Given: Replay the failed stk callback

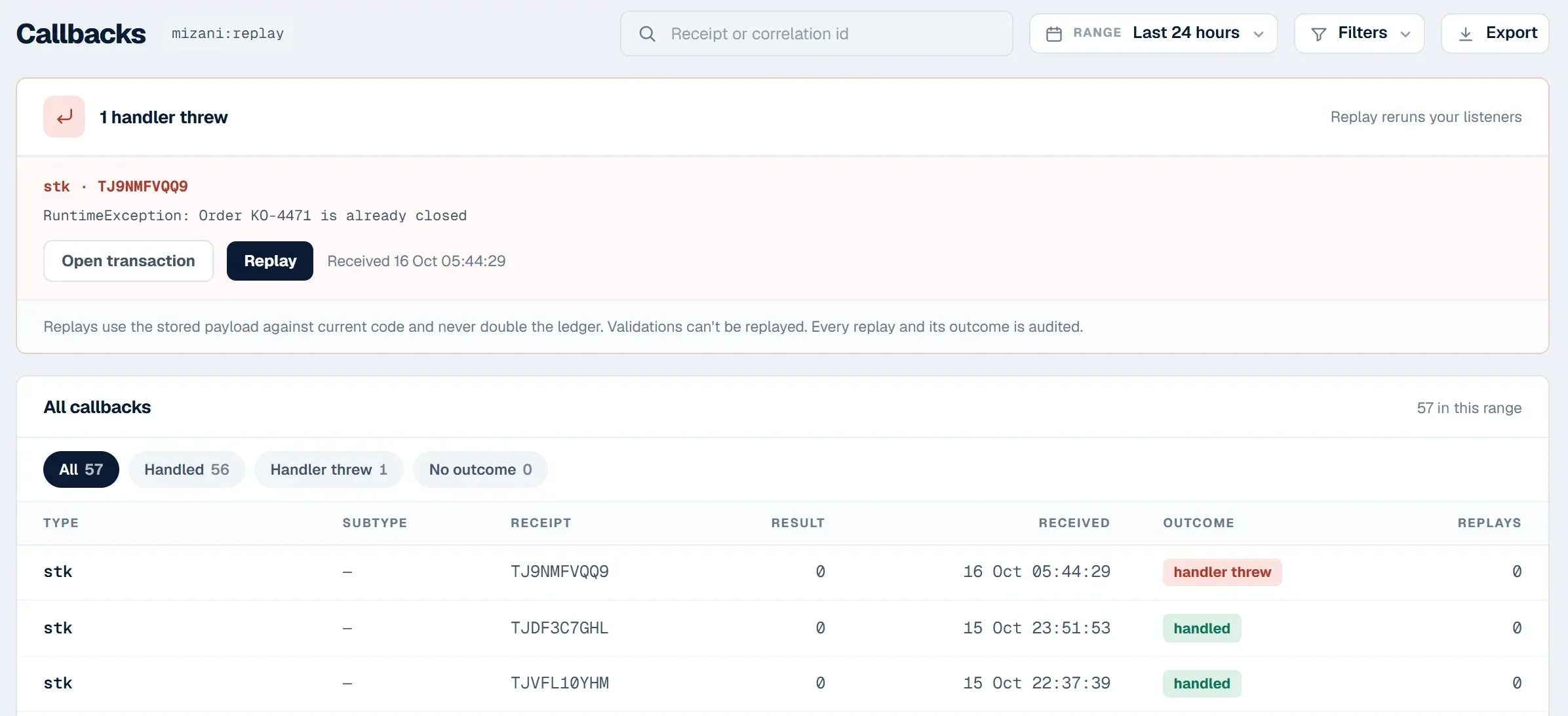Looking at the screenshot, I should coord(270,261).
